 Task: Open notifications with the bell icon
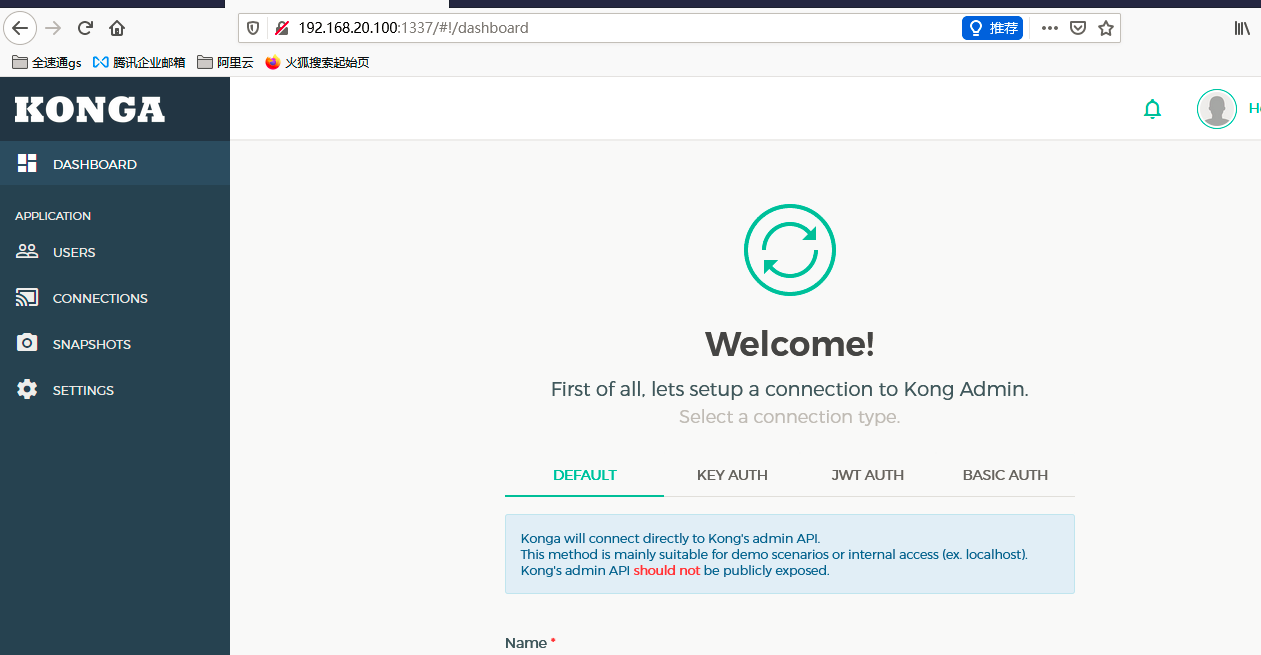[1153, 109]
